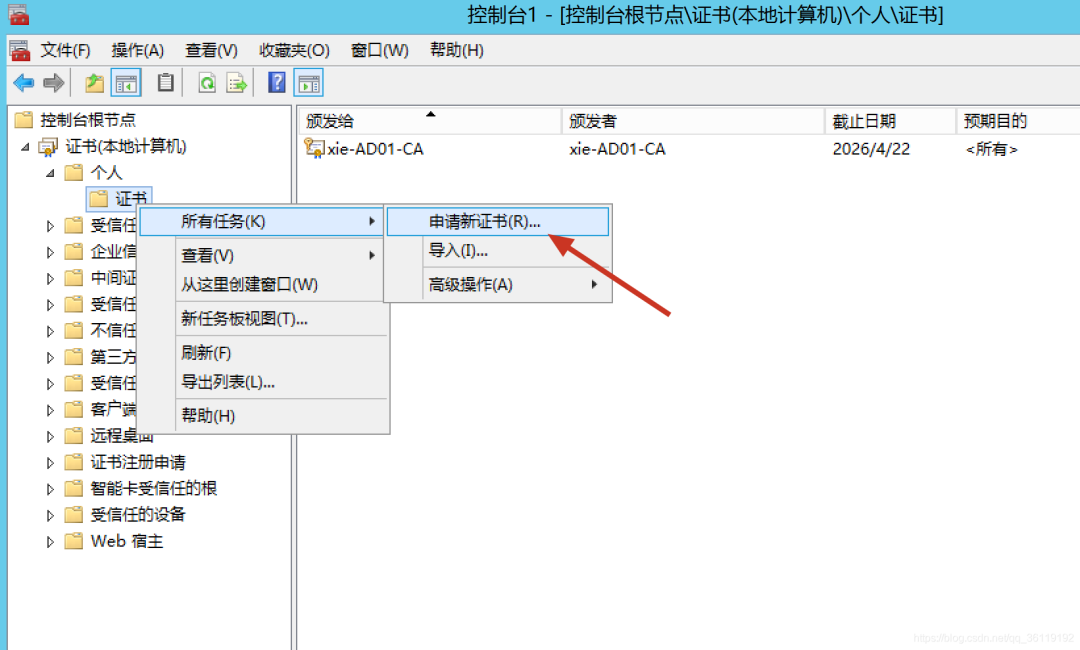The height and width of the screenshot is (650, 1080).
Task: Toggle the Show/Hide Action Pane icon
Action: 309,83
